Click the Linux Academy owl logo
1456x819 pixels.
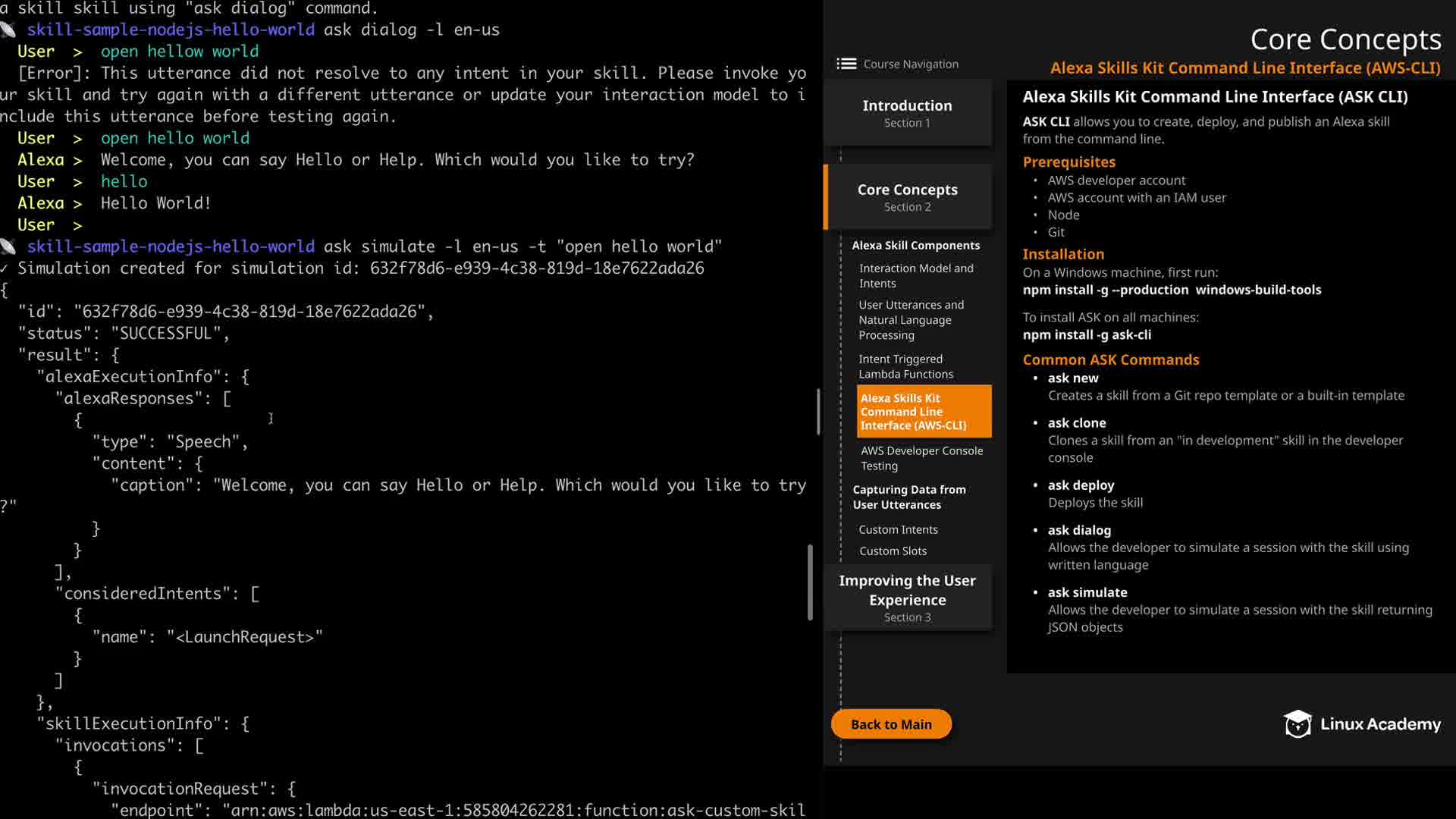tap(1298, 724)
